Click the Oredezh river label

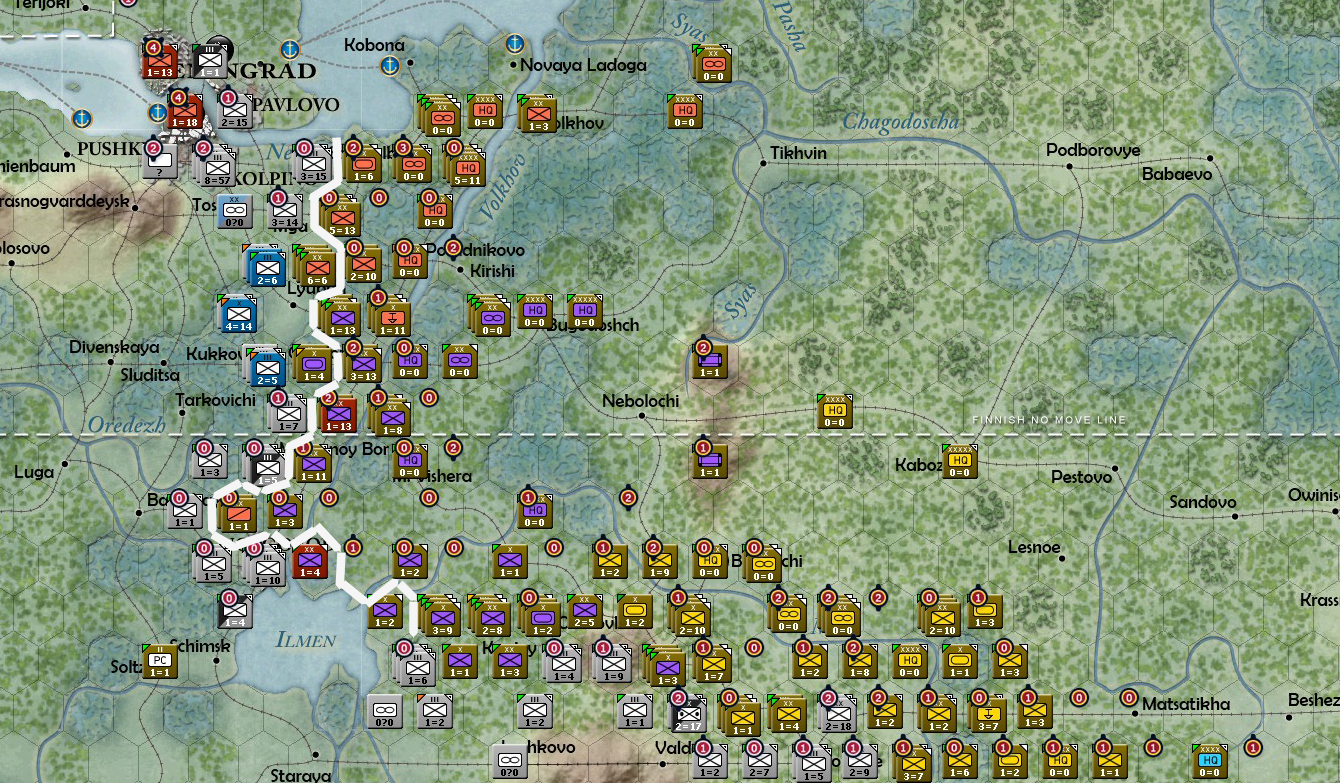pyautogui.click(x=125, y=425)
